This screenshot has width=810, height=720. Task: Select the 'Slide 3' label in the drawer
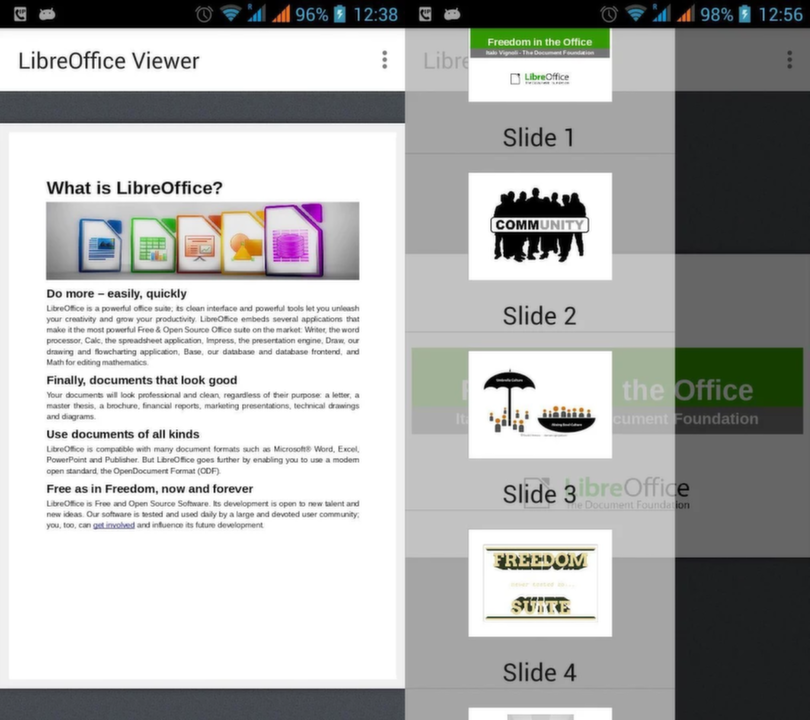[539, 494]
